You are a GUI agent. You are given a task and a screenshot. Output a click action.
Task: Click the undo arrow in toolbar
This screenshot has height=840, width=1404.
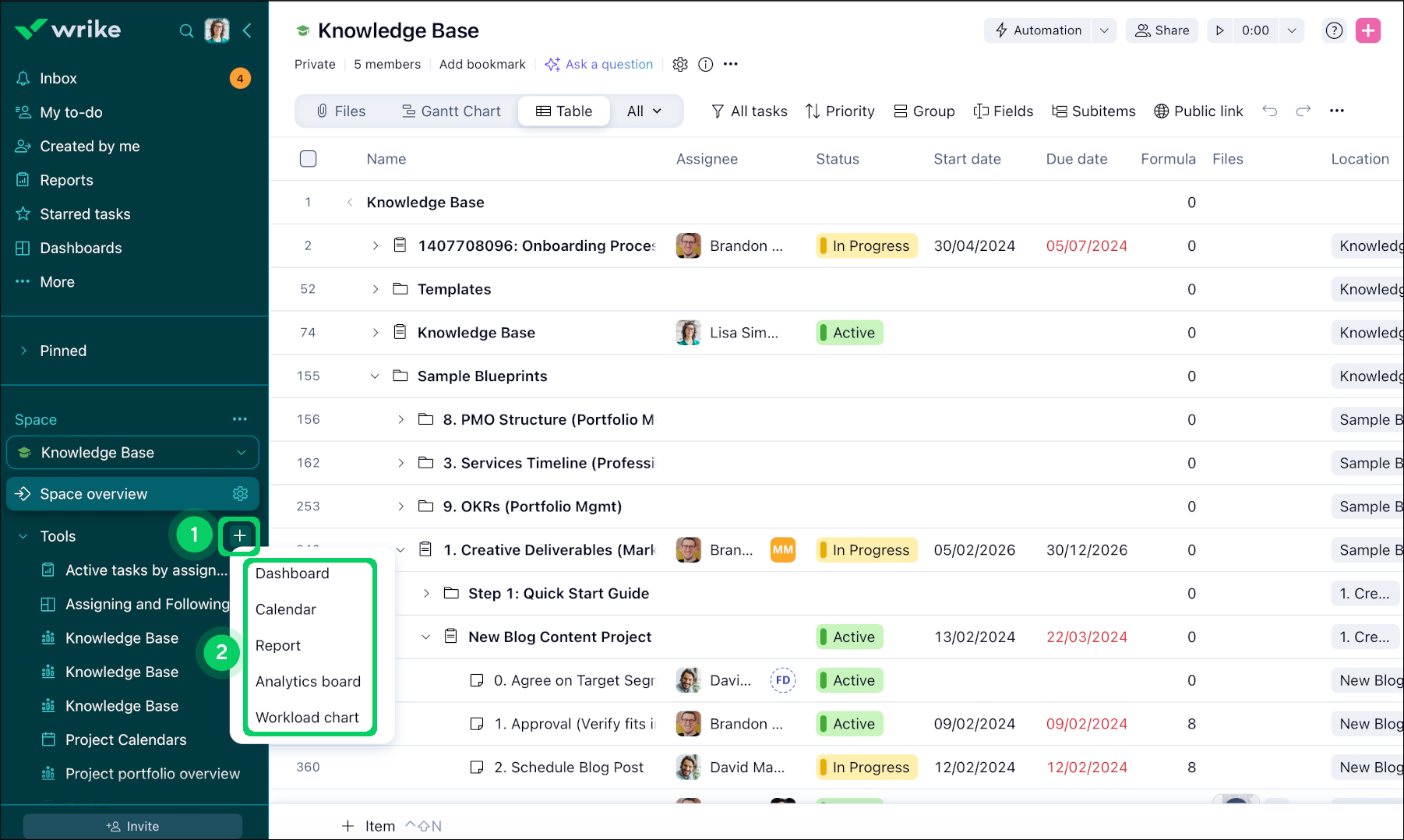pos(1270,111)
